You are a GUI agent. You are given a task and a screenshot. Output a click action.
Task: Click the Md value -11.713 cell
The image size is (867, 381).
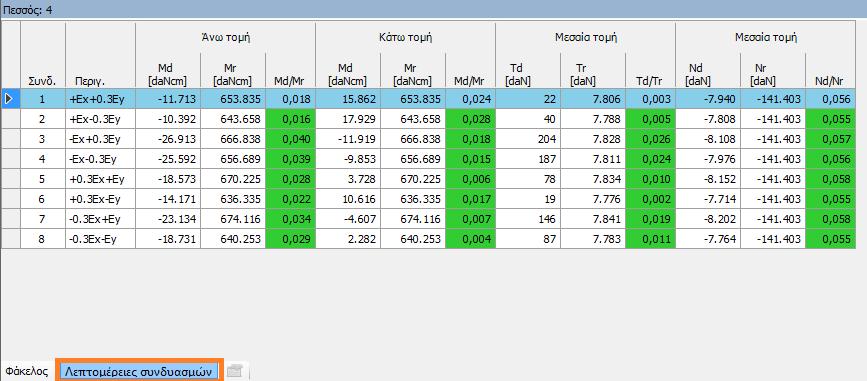coord(168,100)
